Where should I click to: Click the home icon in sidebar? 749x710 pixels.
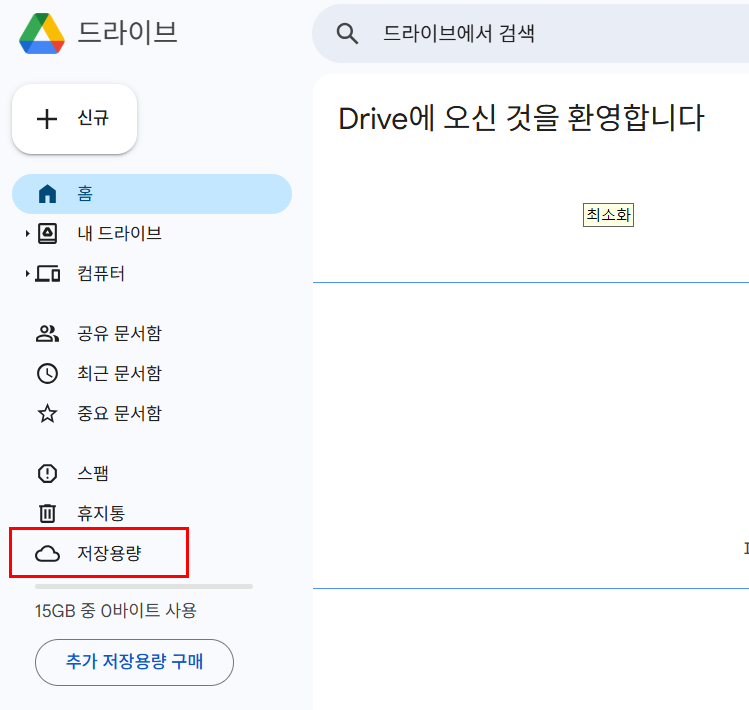tap(47, 194)
